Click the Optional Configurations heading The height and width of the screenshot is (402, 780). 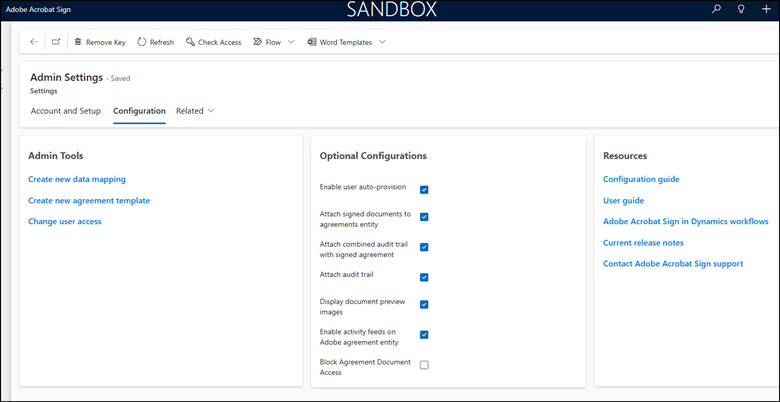coord(373,156)
